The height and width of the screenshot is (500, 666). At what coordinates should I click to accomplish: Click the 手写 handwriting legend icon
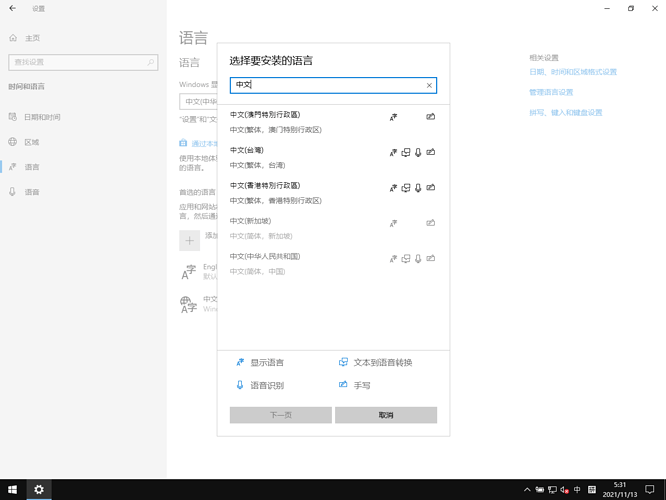coord(343,385)
